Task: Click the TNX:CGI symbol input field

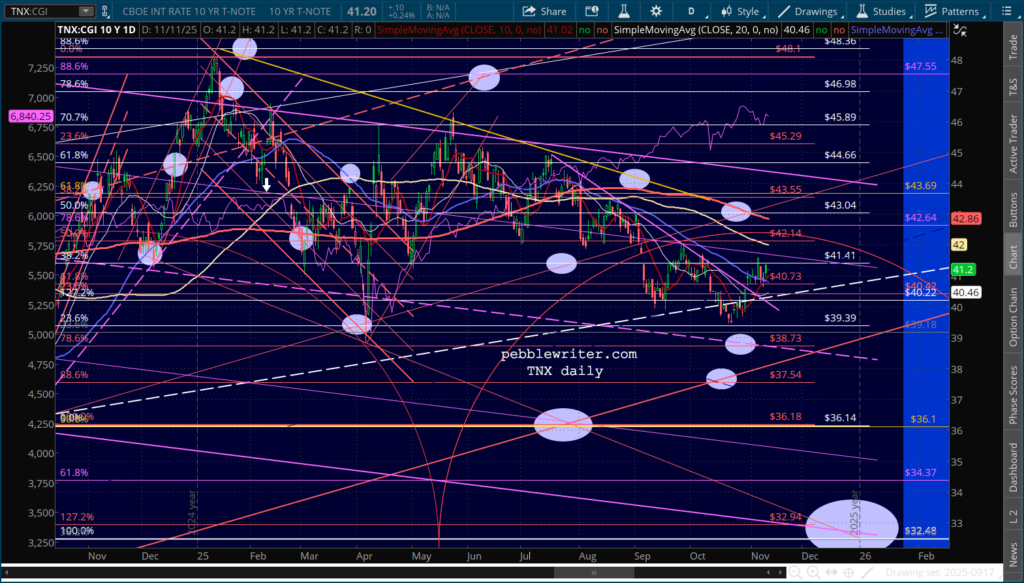Action: click(x=44, y=12)
